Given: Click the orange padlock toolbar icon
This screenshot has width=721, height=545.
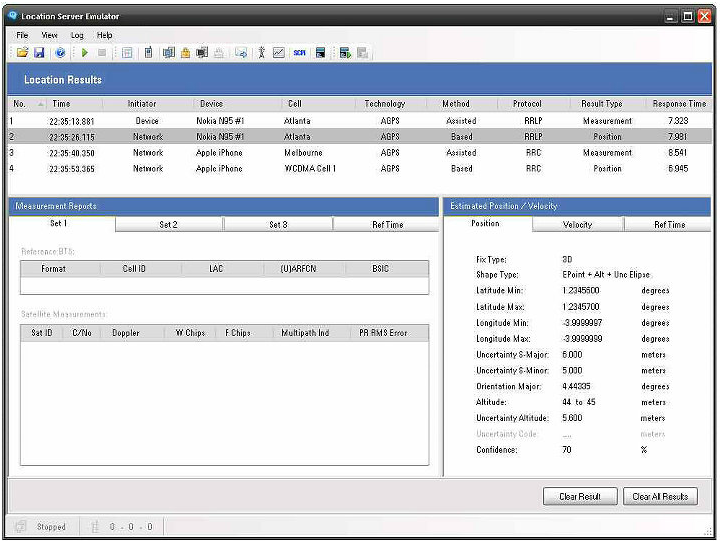Looking at the screenshot, I should coord(185,52).
